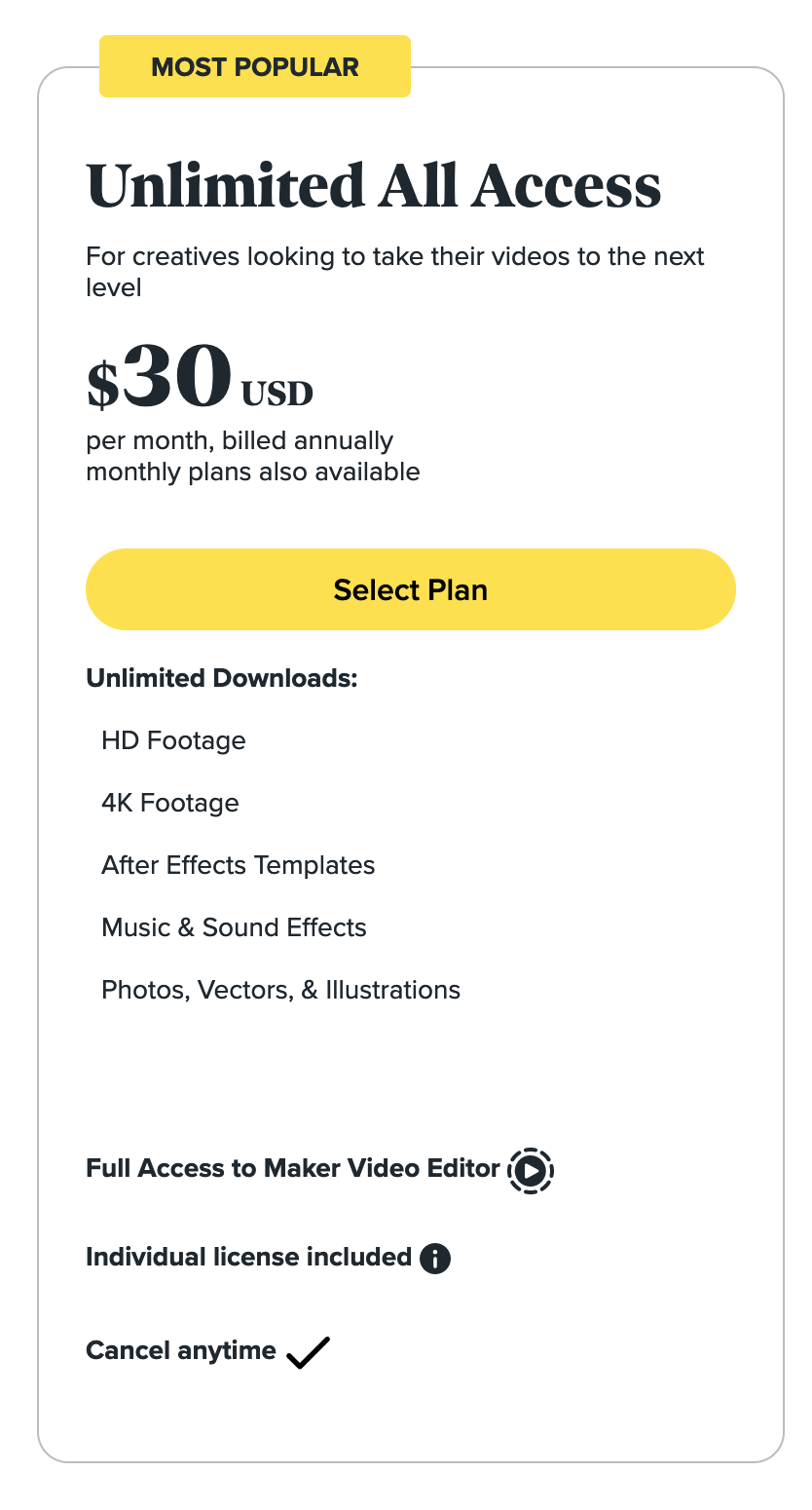Click "monthly plans also available" text
The width and height of the screenshot is (812, 1510).
click(253, 472)
